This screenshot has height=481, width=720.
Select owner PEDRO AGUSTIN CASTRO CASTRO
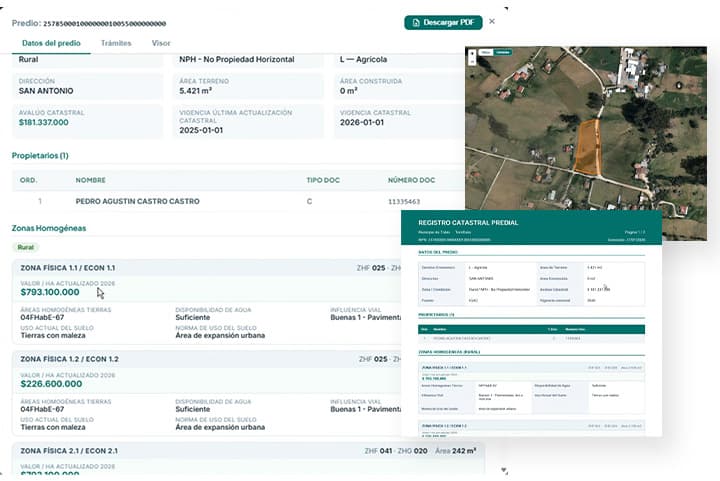[137, 201]
